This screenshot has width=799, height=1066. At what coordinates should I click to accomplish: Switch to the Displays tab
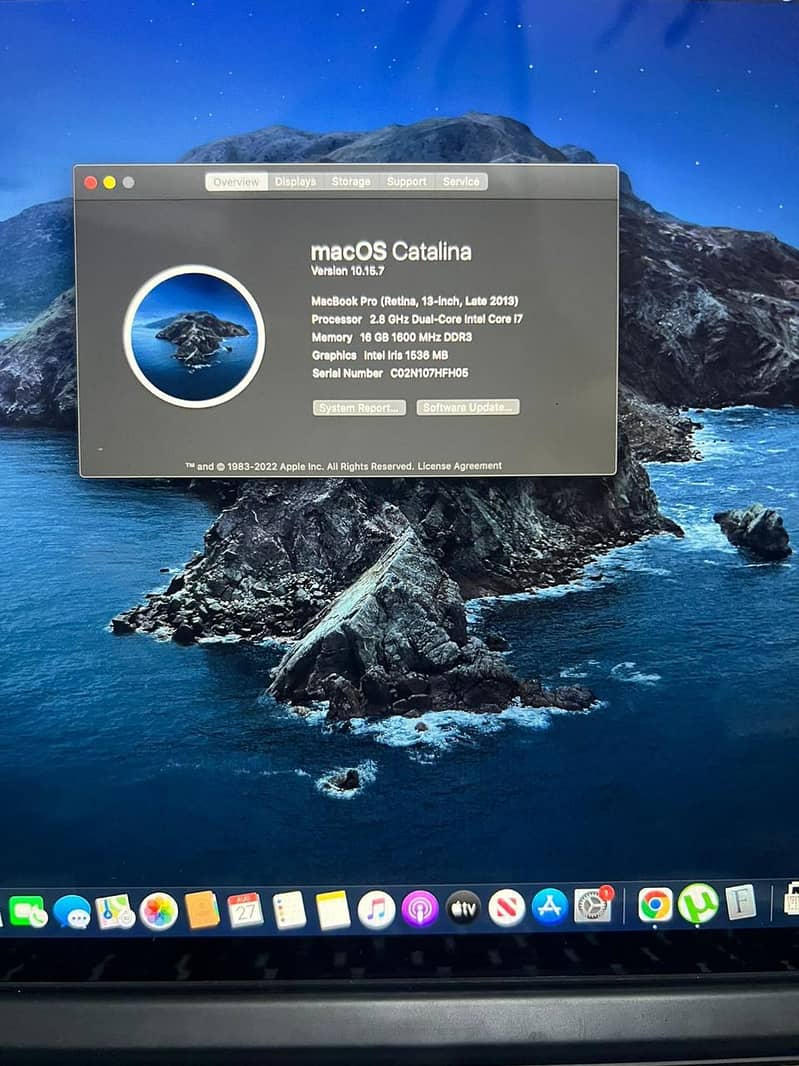(295, 182)
